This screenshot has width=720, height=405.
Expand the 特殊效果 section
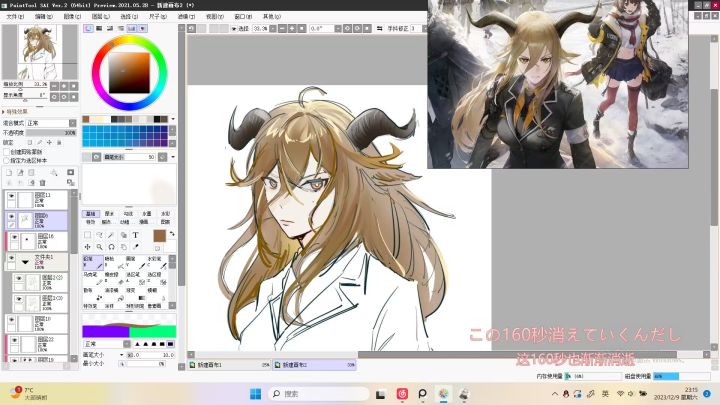[4, 112]
